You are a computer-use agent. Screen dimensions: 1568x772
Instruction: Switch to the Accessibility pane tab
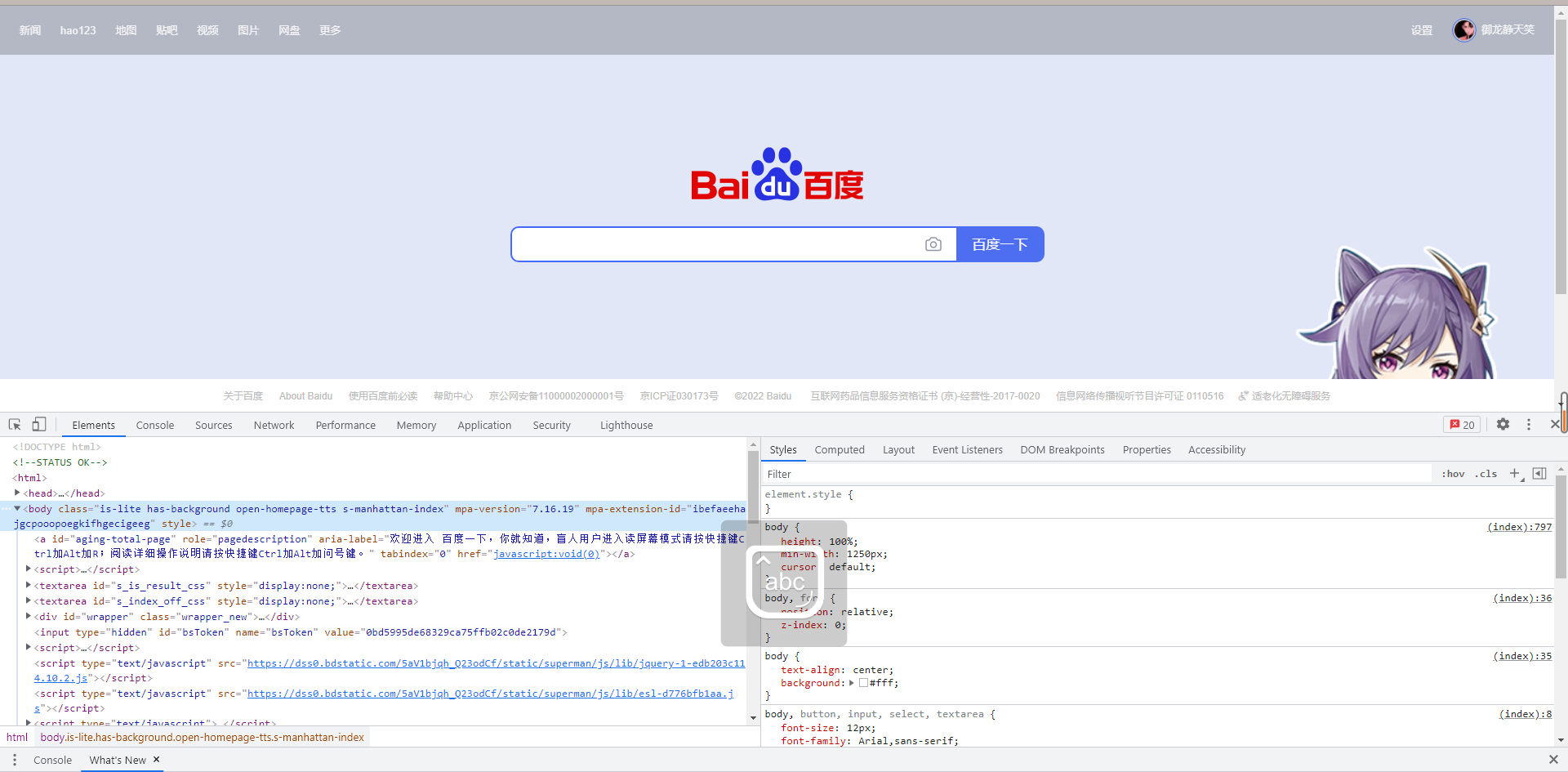tap(1217, 449)
